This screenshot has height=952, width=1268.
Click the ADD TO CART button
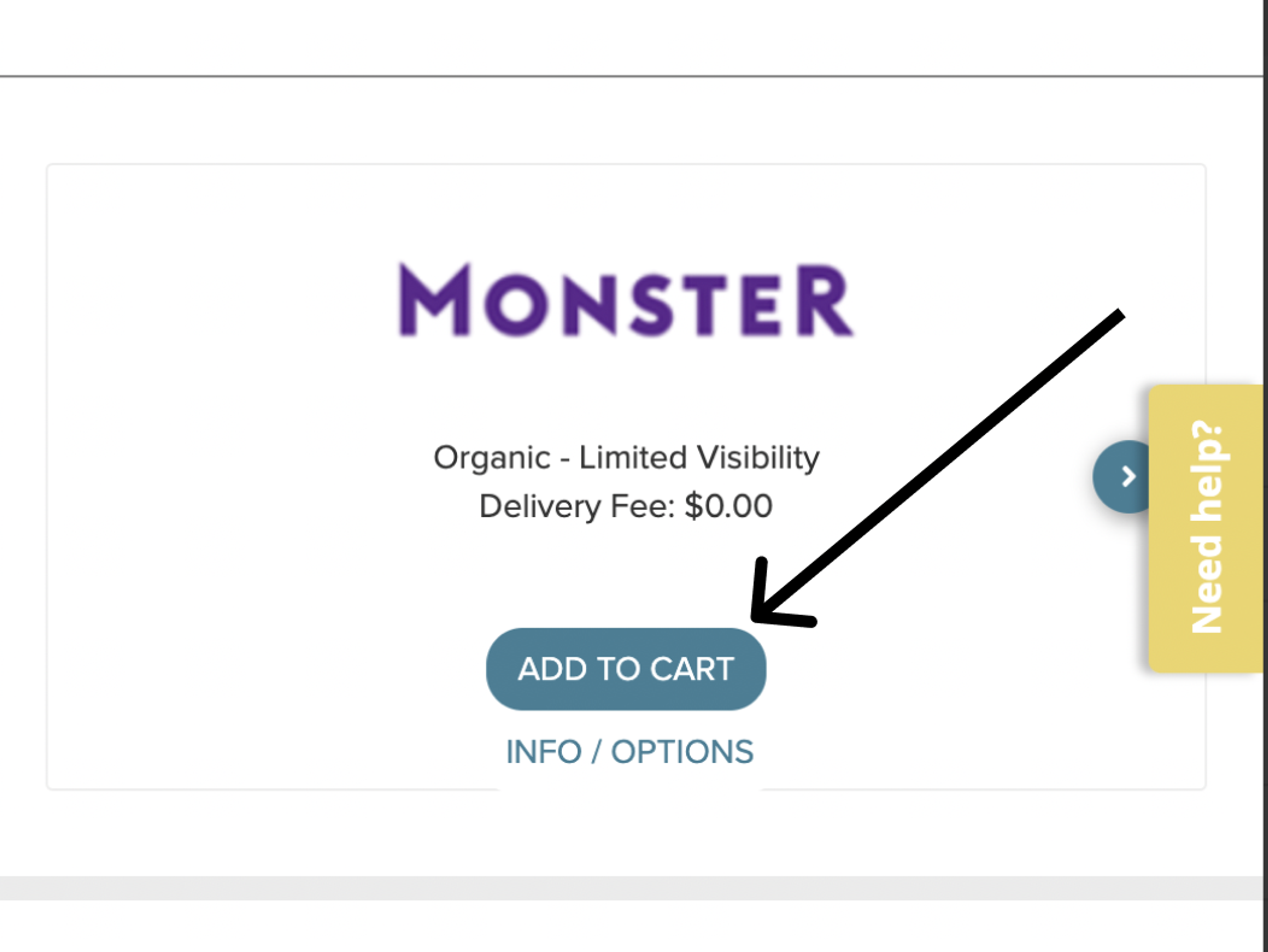coord(626,669)
